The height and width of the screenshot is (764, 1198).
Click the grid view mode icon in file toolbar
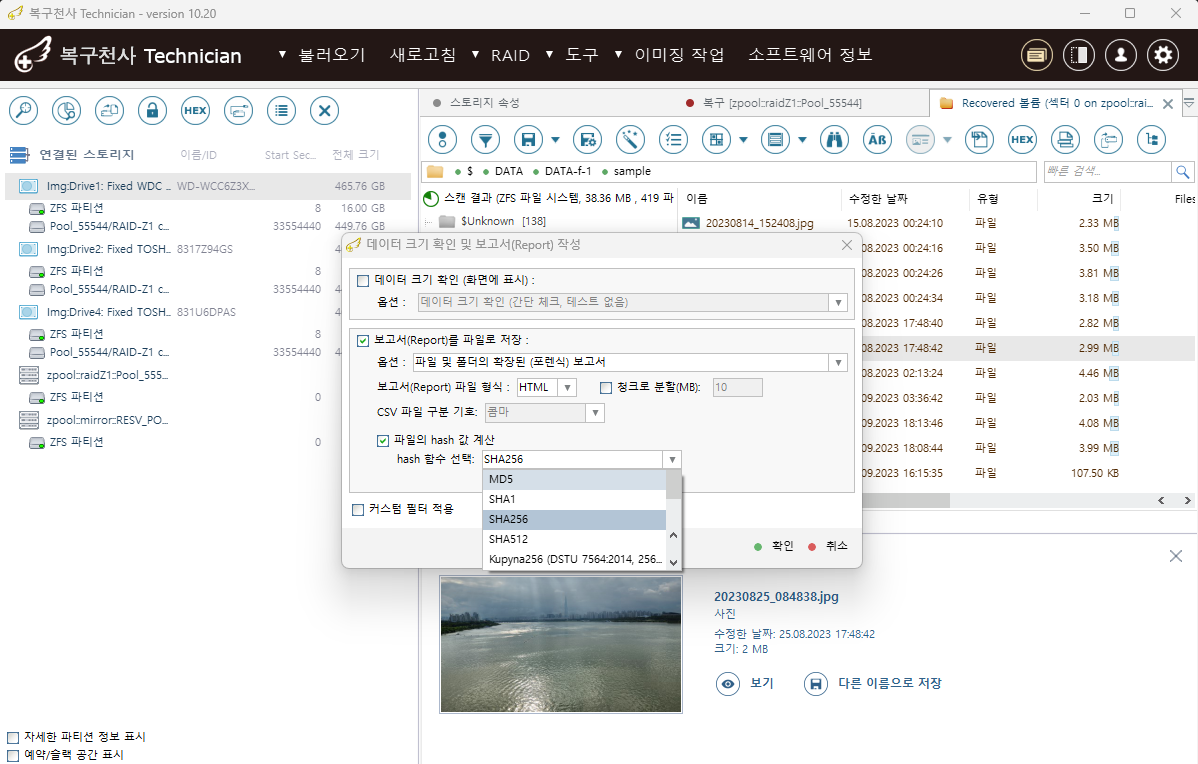tap(716, 140)
